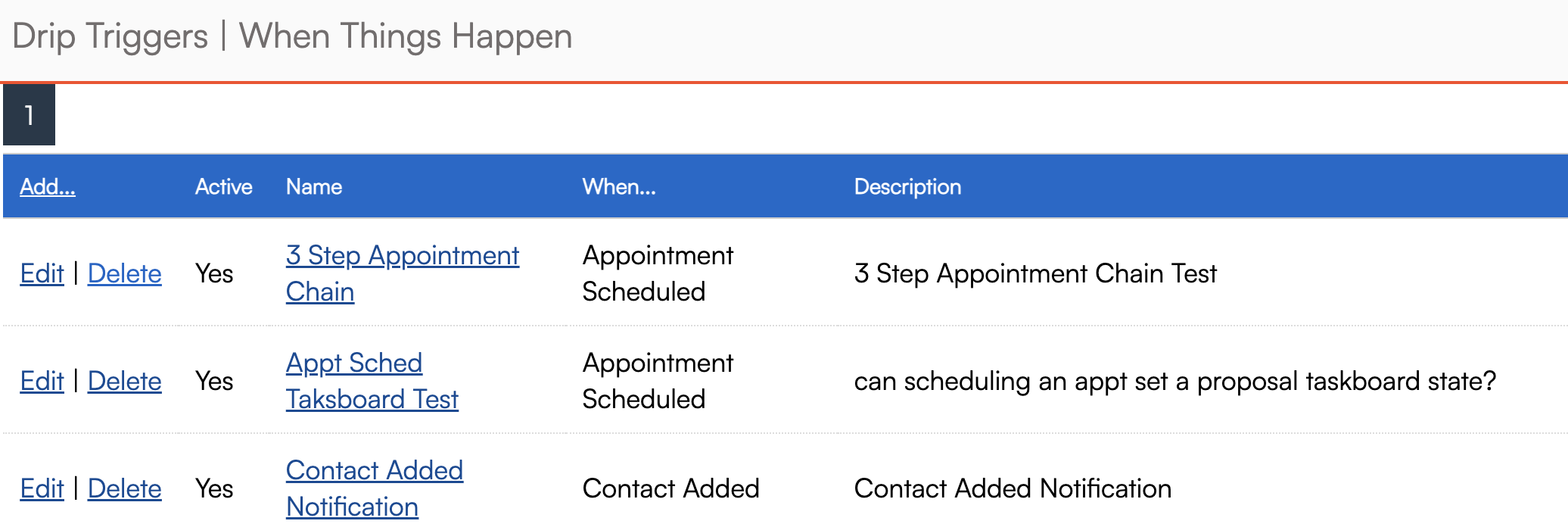
Task: Click the Active column header
Action: pos(223,187)
